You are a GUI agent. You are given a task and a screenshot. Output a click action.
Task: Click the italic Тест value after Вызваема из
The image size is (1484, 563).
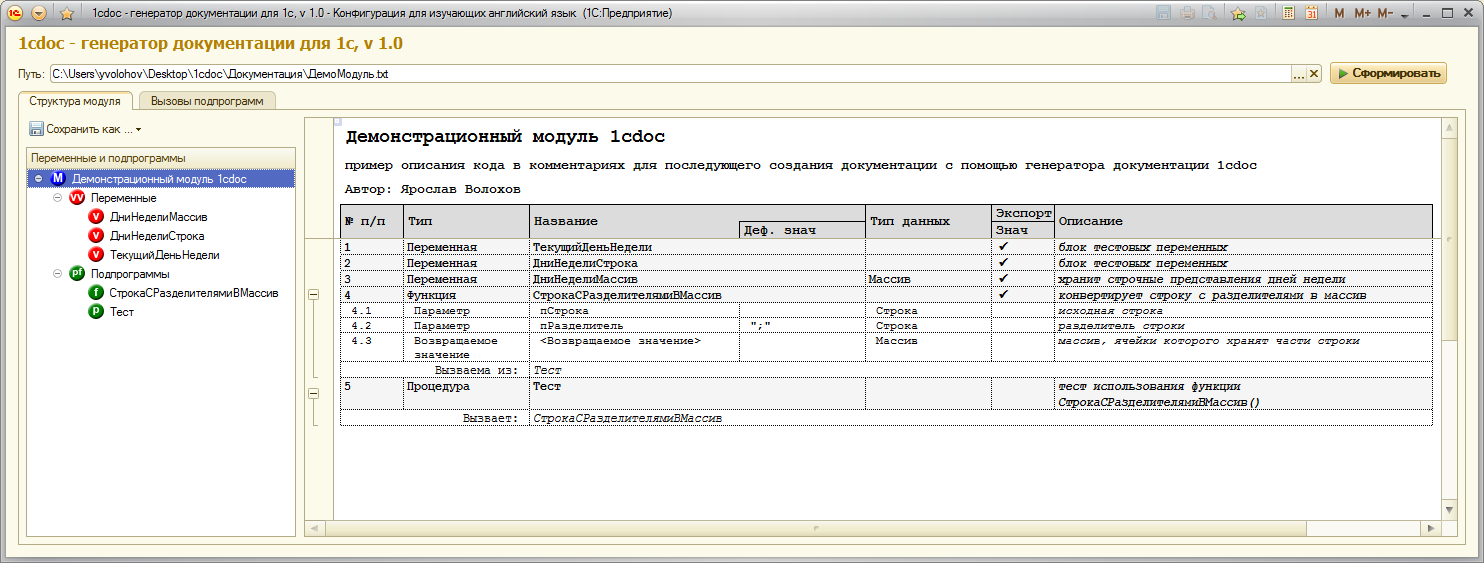(547, 370)
